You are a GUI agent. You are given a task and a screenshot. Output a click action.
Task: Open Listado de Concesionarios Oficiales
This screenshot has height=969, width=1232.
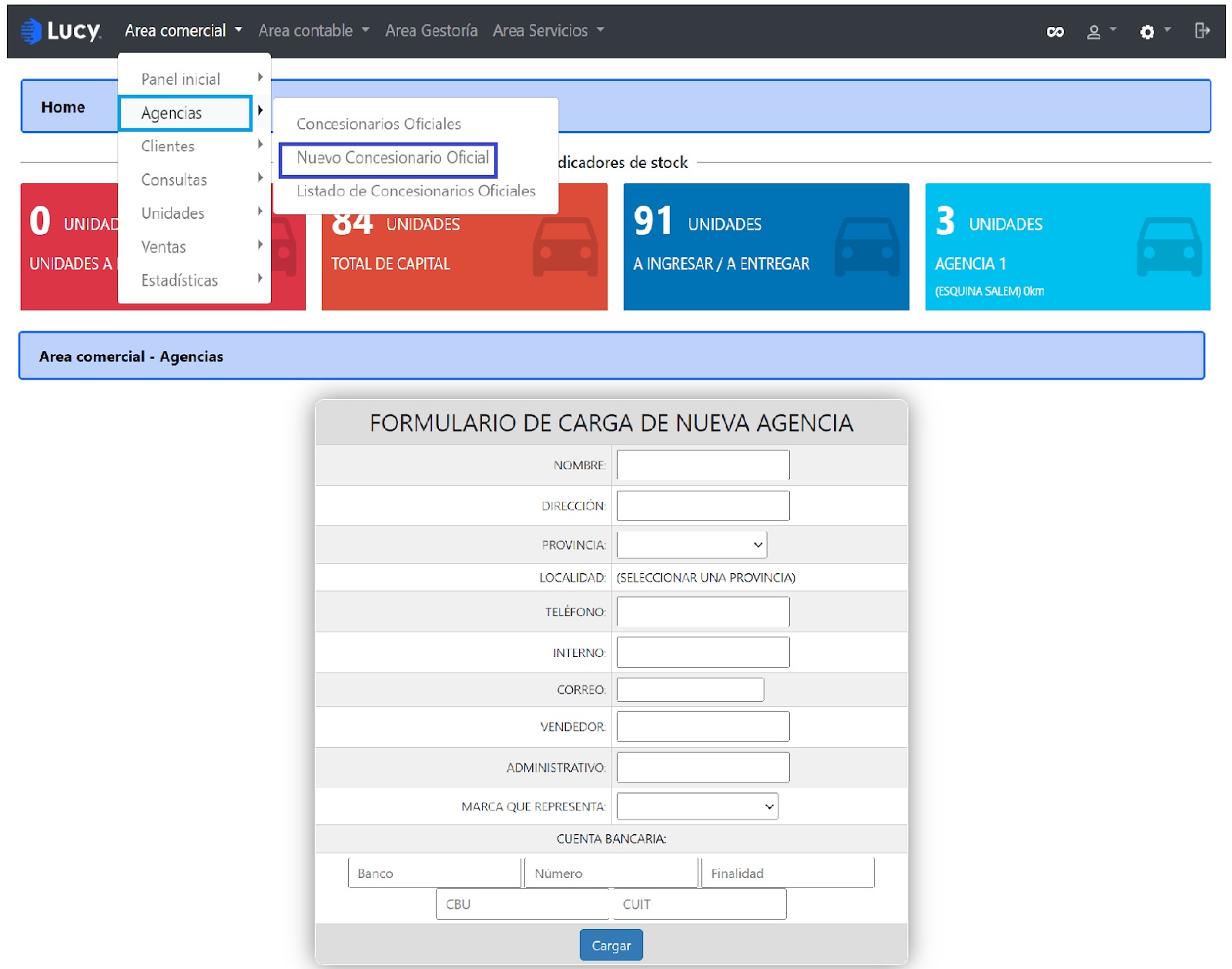coord(416,191)
